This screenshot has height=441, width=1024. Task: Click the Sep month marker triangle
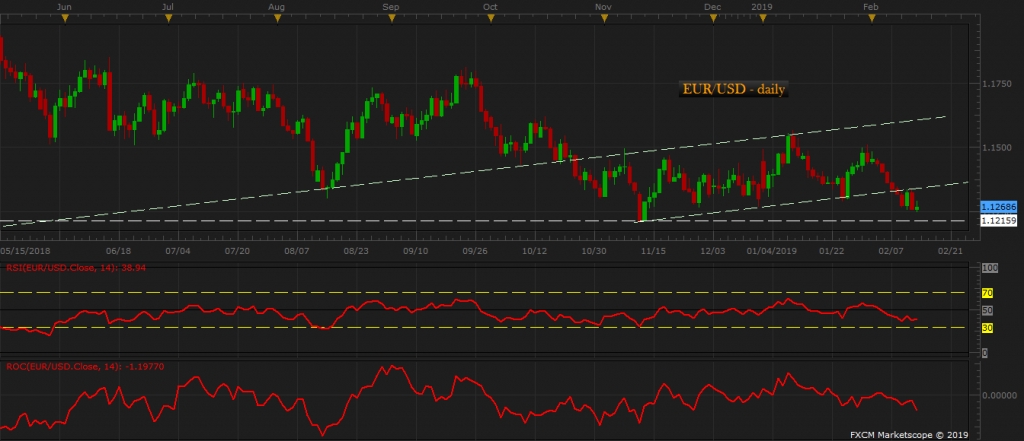point(392,18)
